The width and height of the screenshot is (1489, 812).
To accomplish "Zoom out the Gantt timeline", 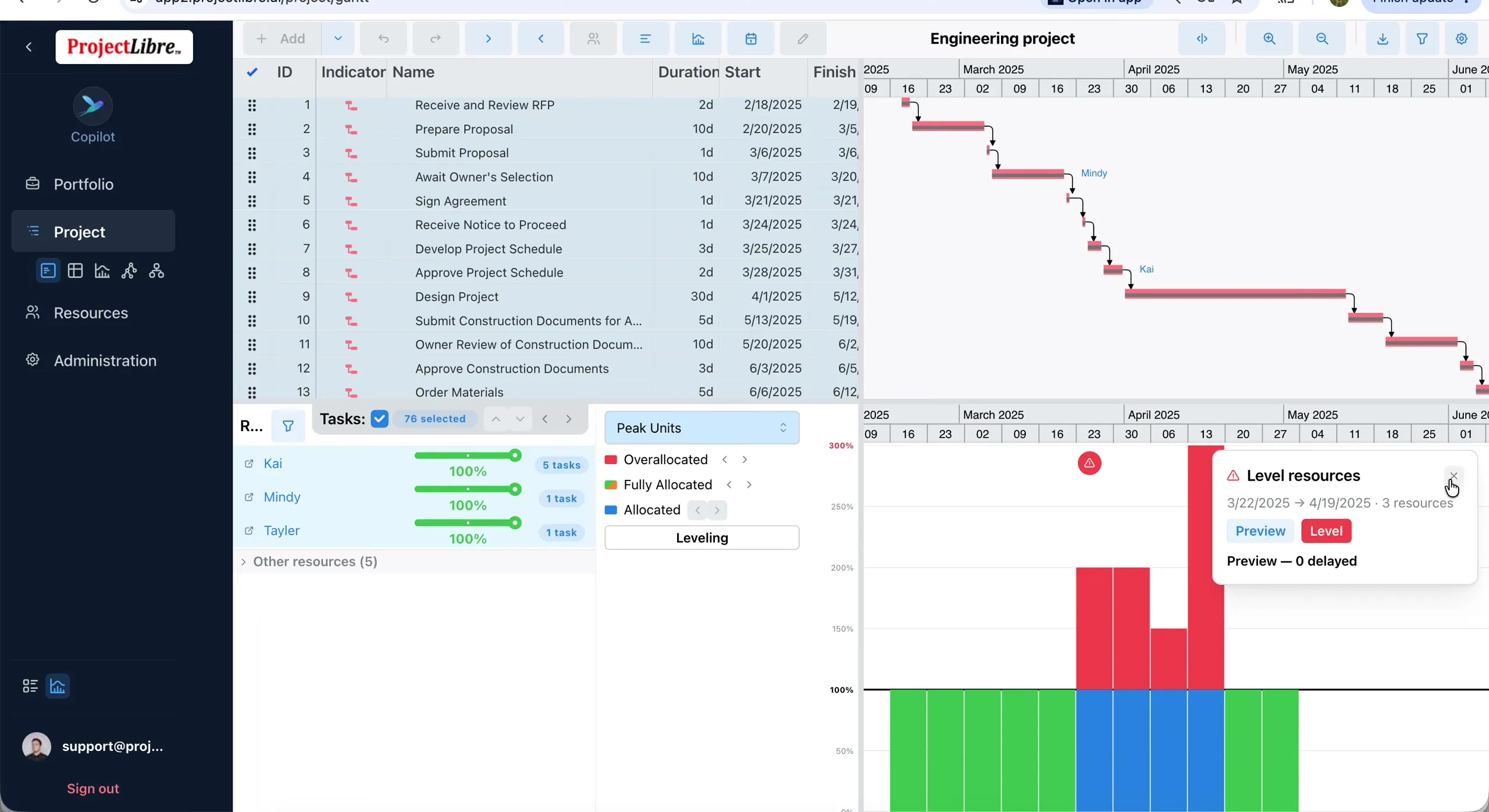I will click(1322, 38).
